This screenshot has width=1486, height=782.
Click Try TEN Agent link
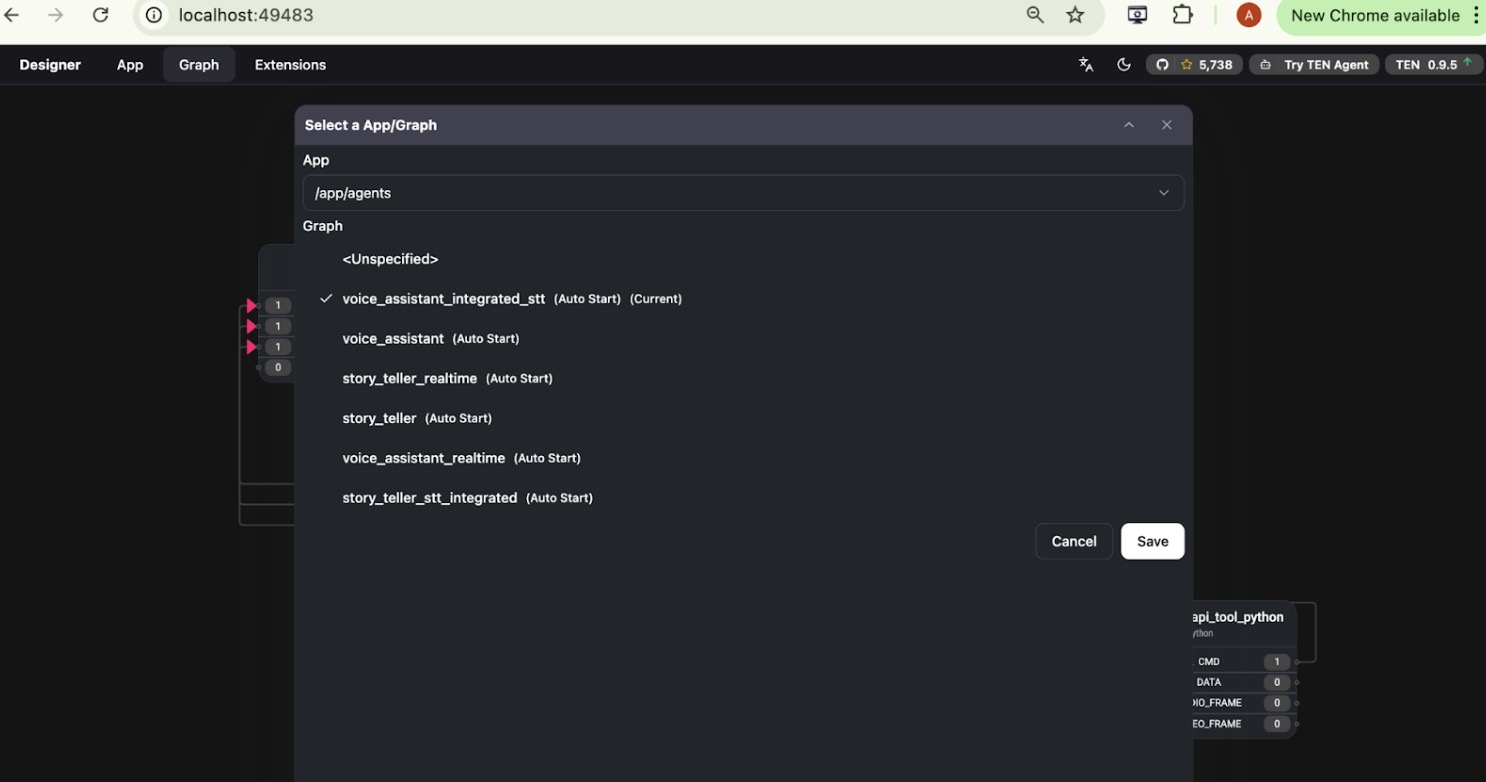(x=1315, y=65)
